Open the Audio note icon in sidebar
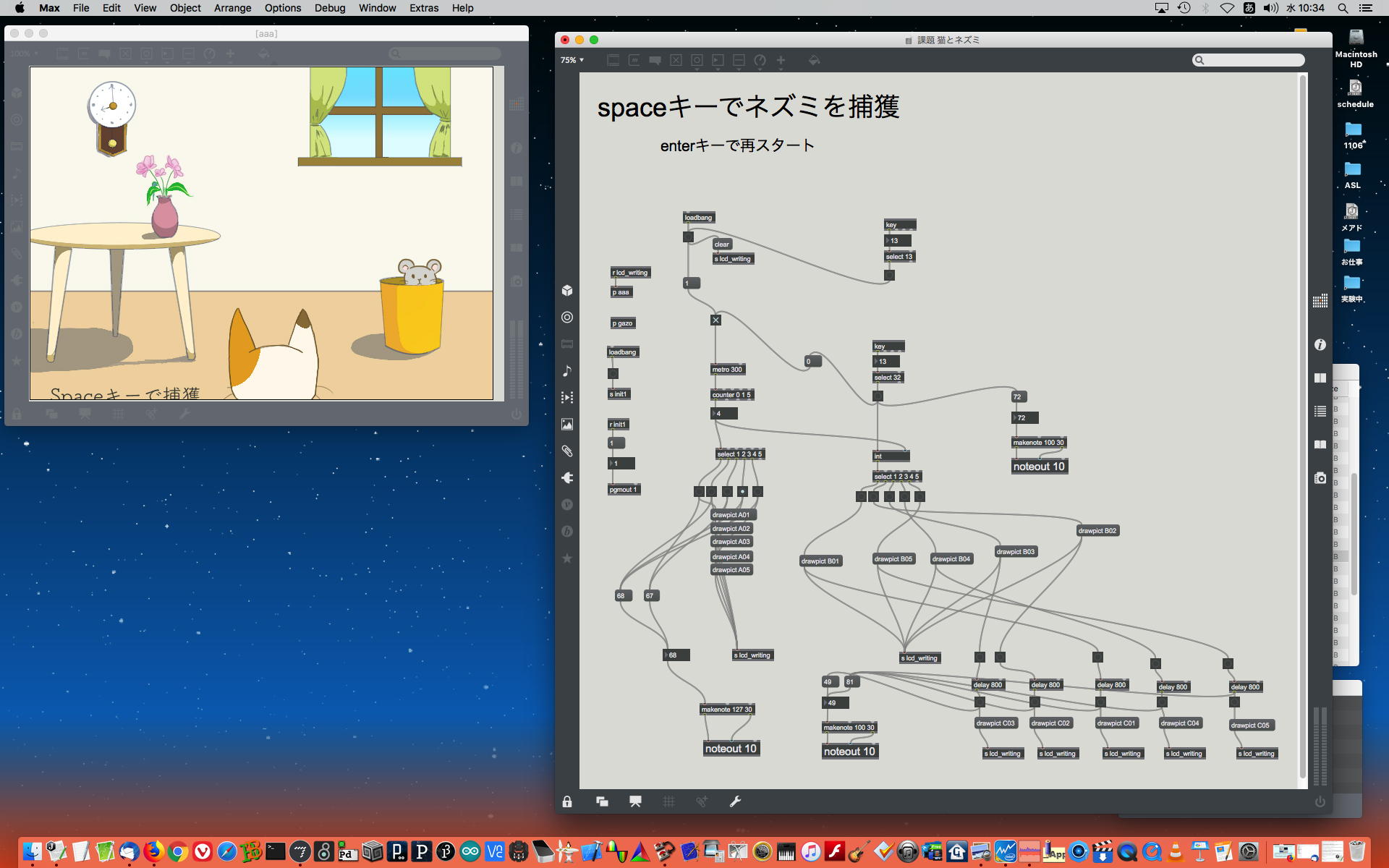The height and width of the screenshot is (868, 1389). tap(567, 371)
